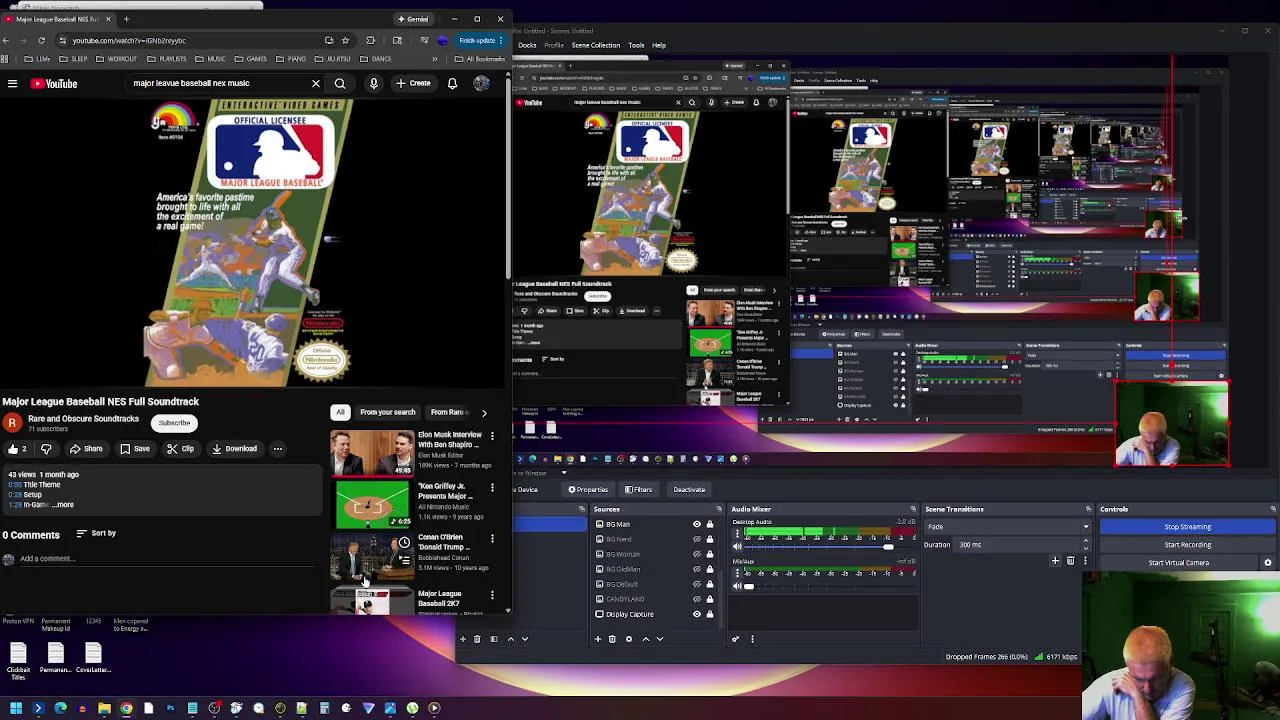Screen dimensions: 1280x720
Task: Unlock the Display Capture source
Action: pyautogui.click(x=710, y=614)
